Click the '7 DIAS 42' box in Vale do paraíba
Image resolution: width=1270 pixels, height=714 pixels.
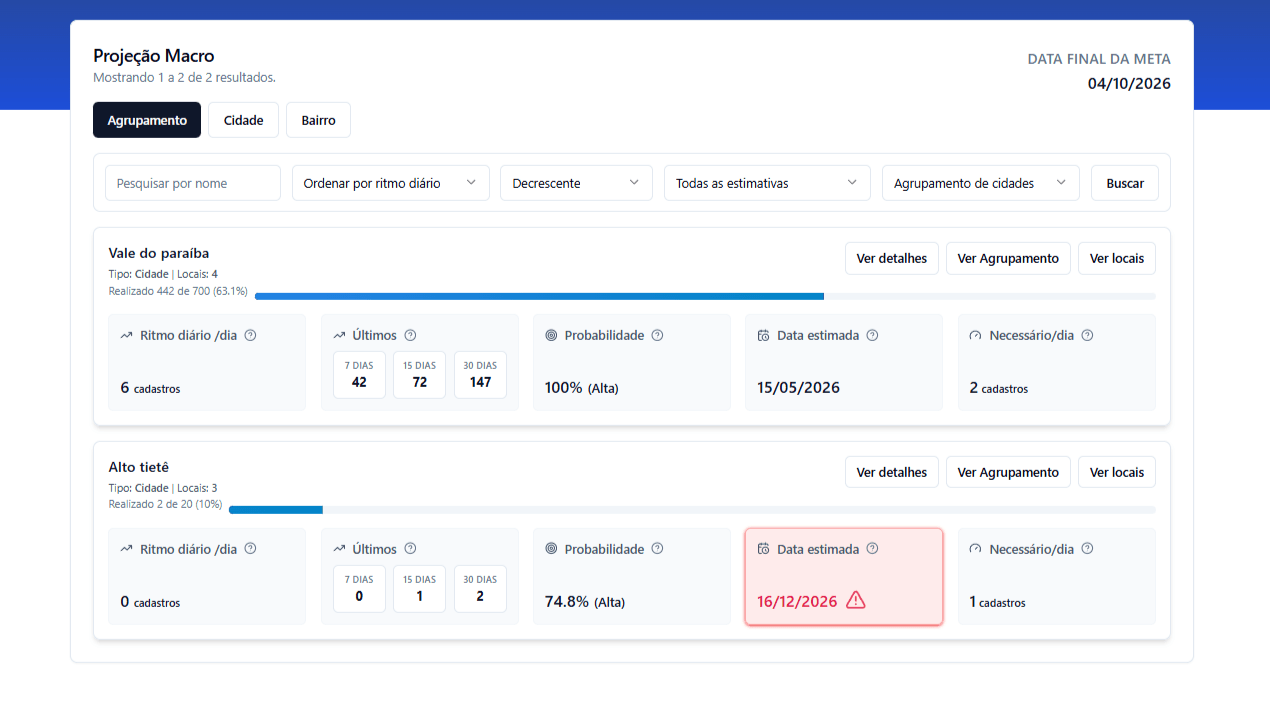(359, 375)
